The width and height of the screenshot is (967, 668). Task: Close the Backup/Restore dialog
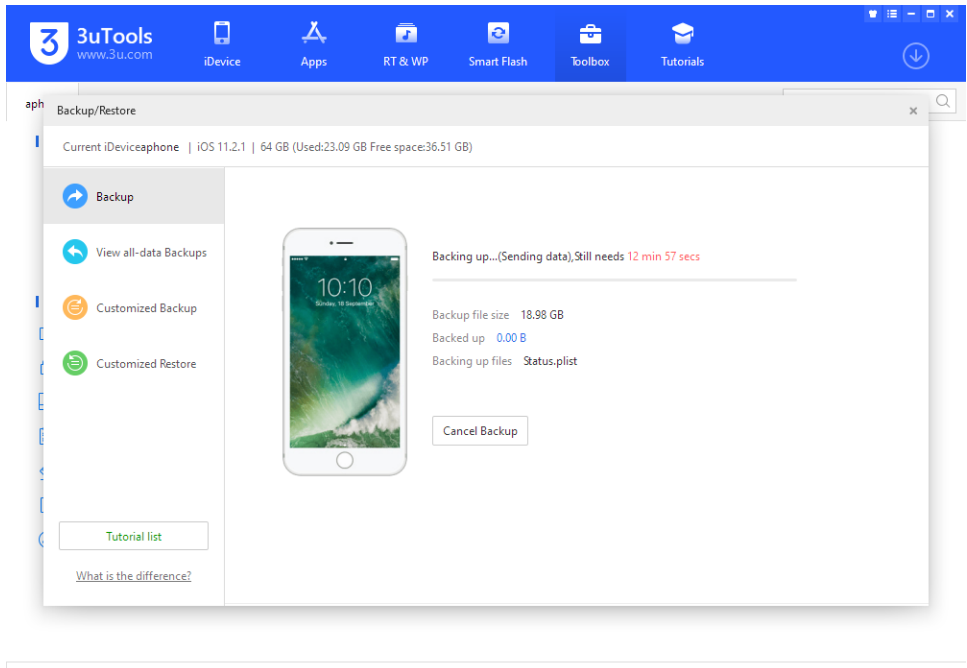912,111
